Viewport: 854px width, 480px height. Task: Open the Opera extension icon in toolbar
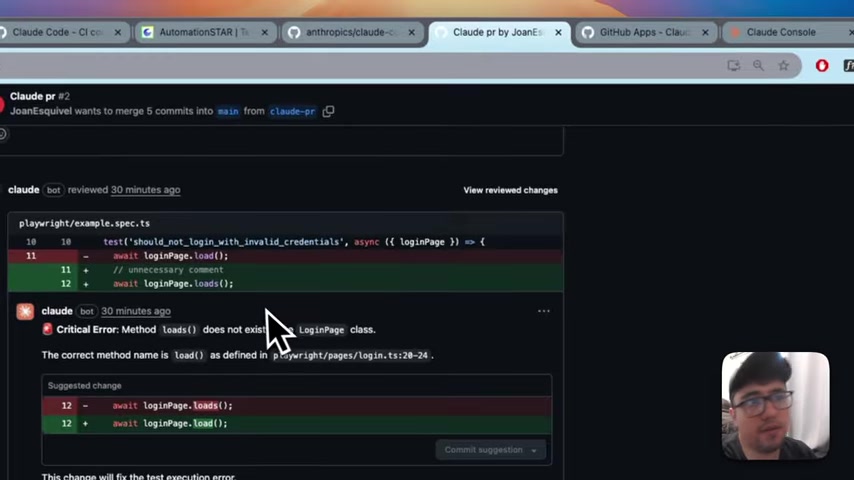[822, 66]
